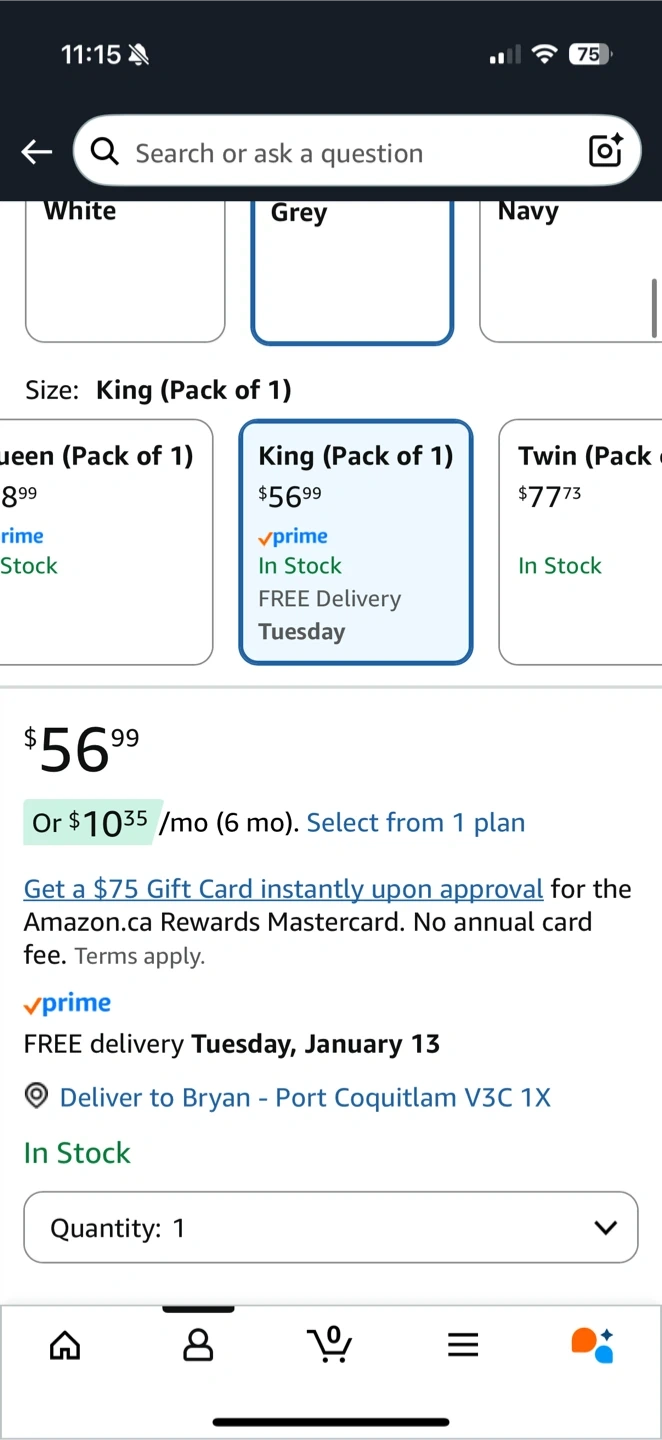Choose the Twin size option
Viewport: 662px width, 1440px height.
point(581,541)
